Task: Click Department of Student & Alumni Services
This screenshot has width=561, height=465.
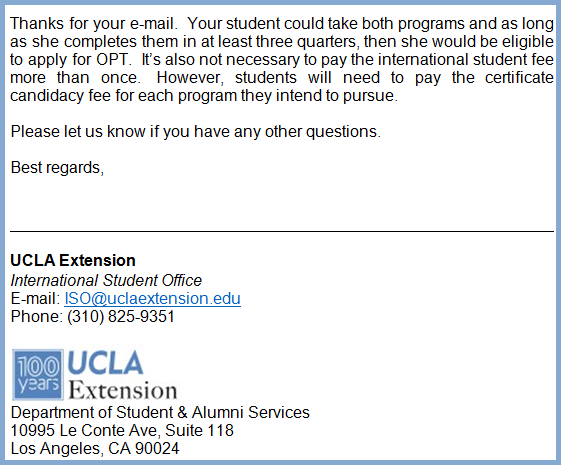Action: (160, 412)
